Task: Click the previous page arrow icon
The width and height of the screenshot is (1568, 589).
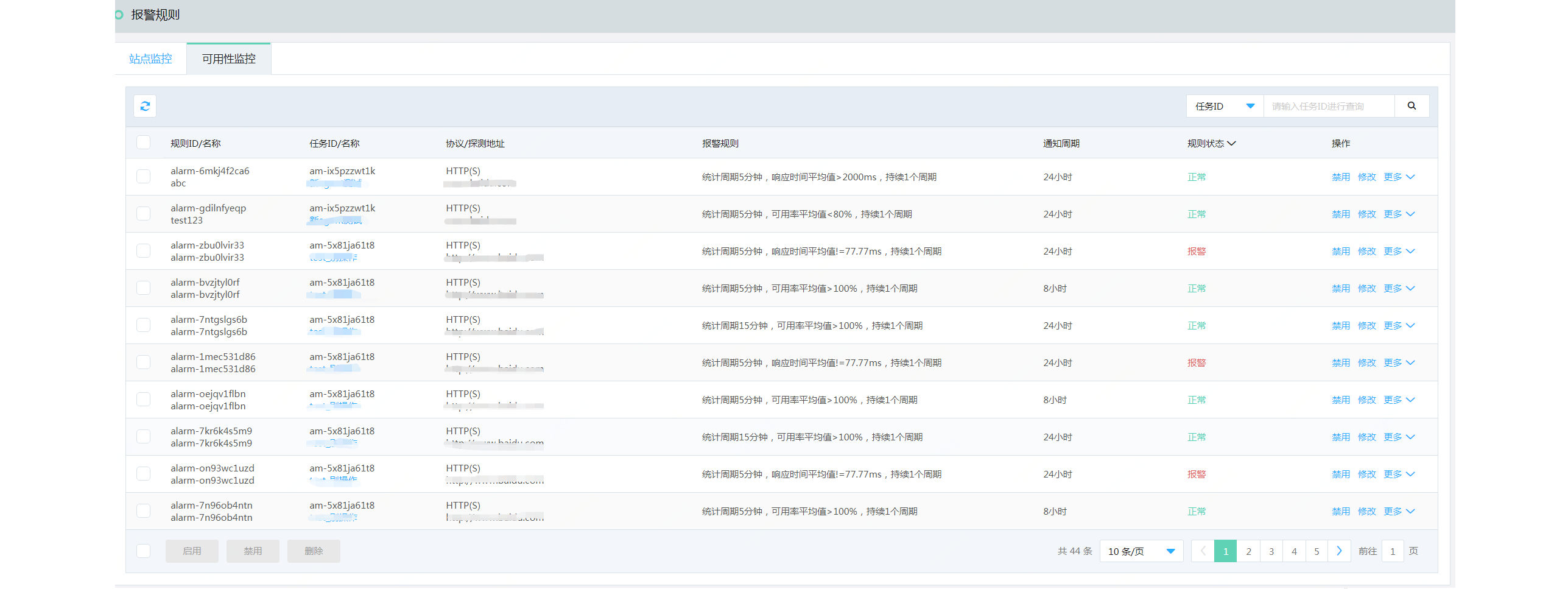Action: pos(1202,551)
